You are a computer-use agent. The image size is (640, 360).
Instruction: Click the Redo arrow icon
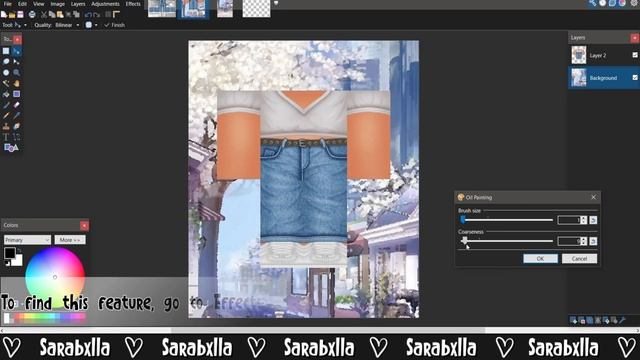[x=97, y=15]
